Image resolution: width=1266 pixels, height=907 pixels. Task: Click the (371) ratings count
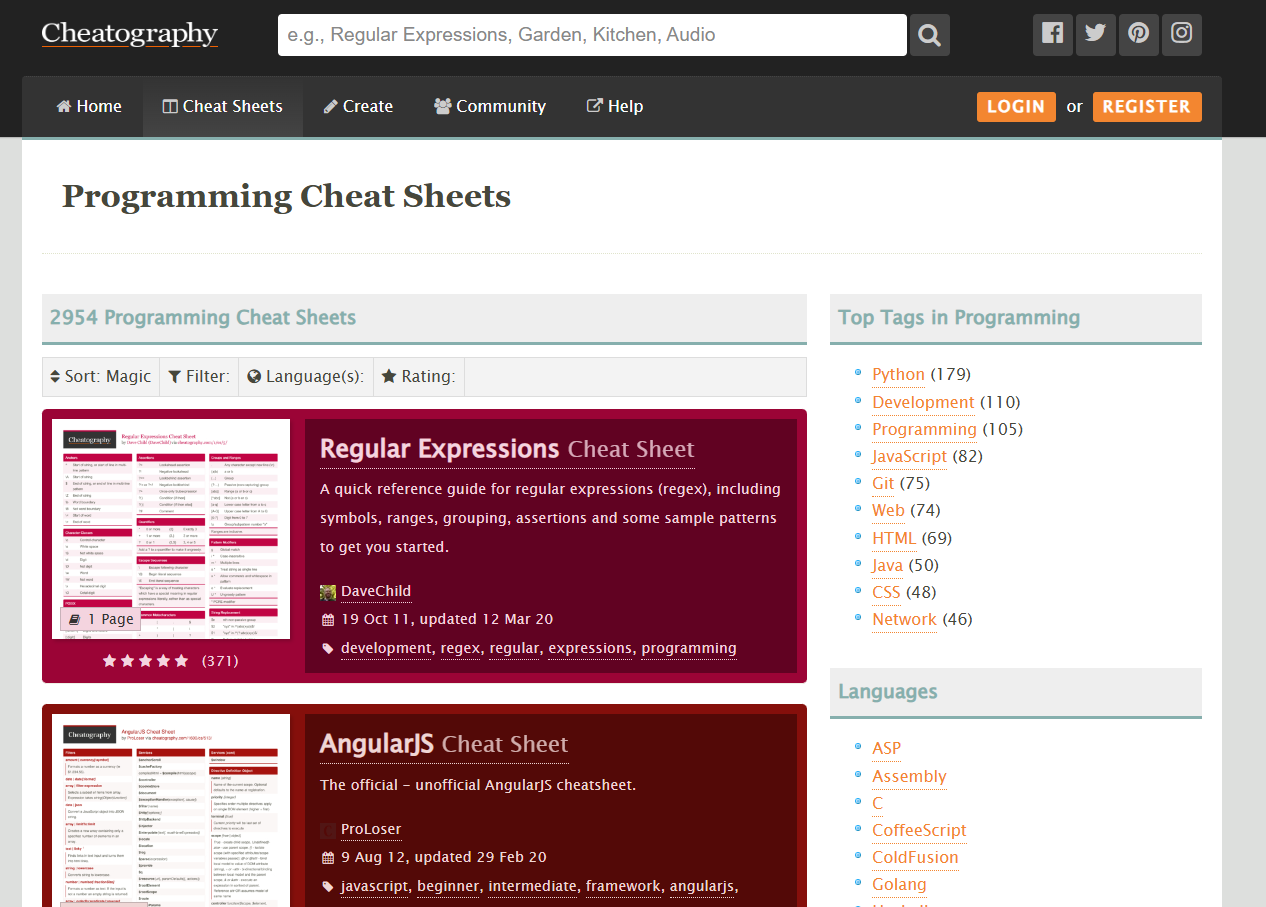[220, 661]
